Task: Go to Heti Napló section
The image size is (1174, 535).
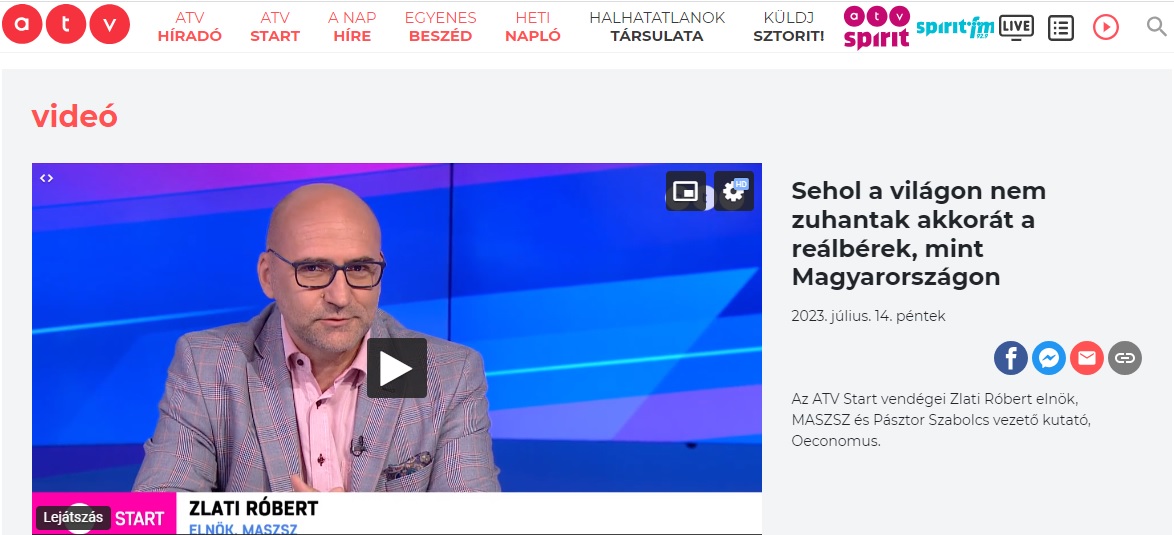Action: click(533, 27)
